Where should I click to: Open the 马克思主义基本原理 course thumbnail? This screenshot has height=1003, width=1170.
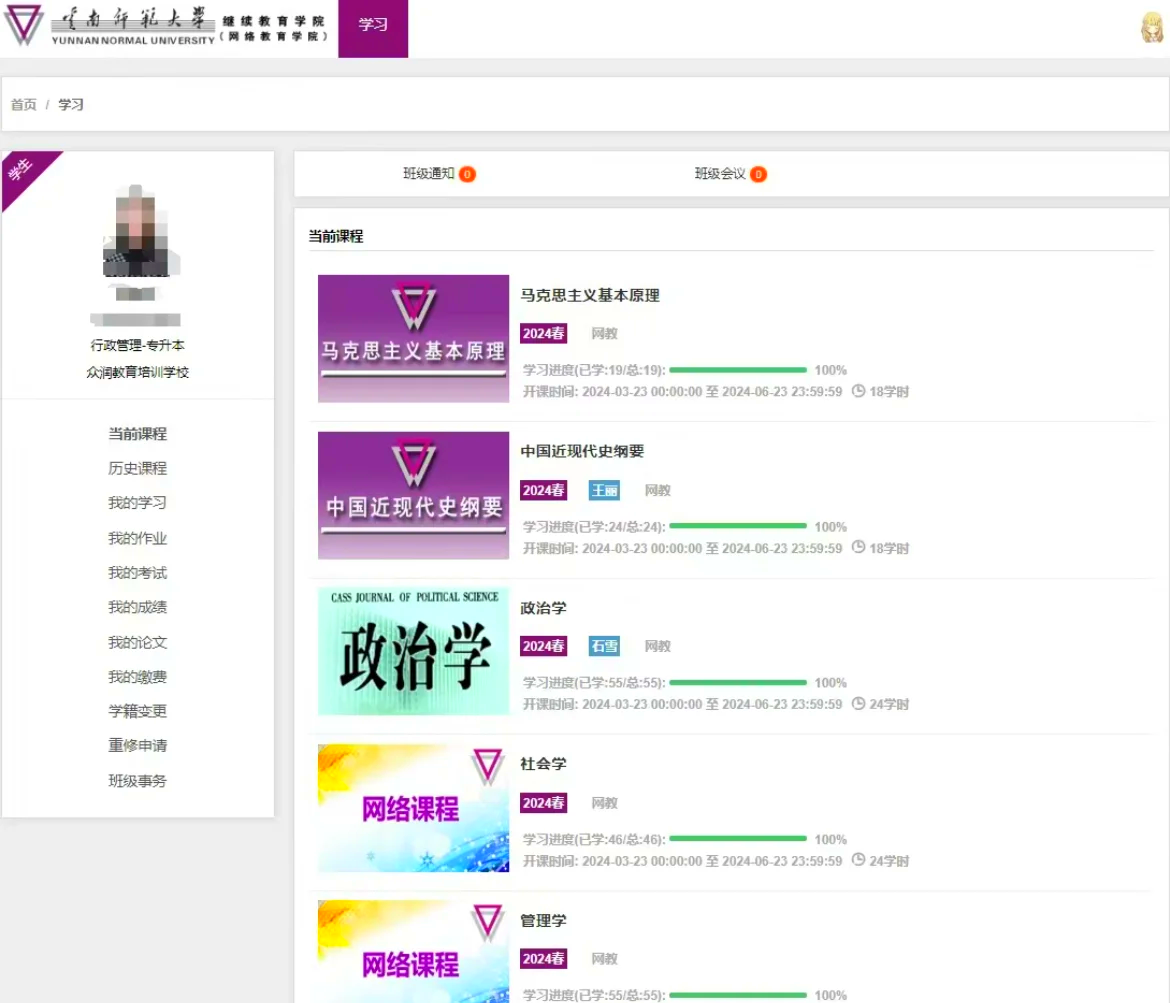pos(413,339)
